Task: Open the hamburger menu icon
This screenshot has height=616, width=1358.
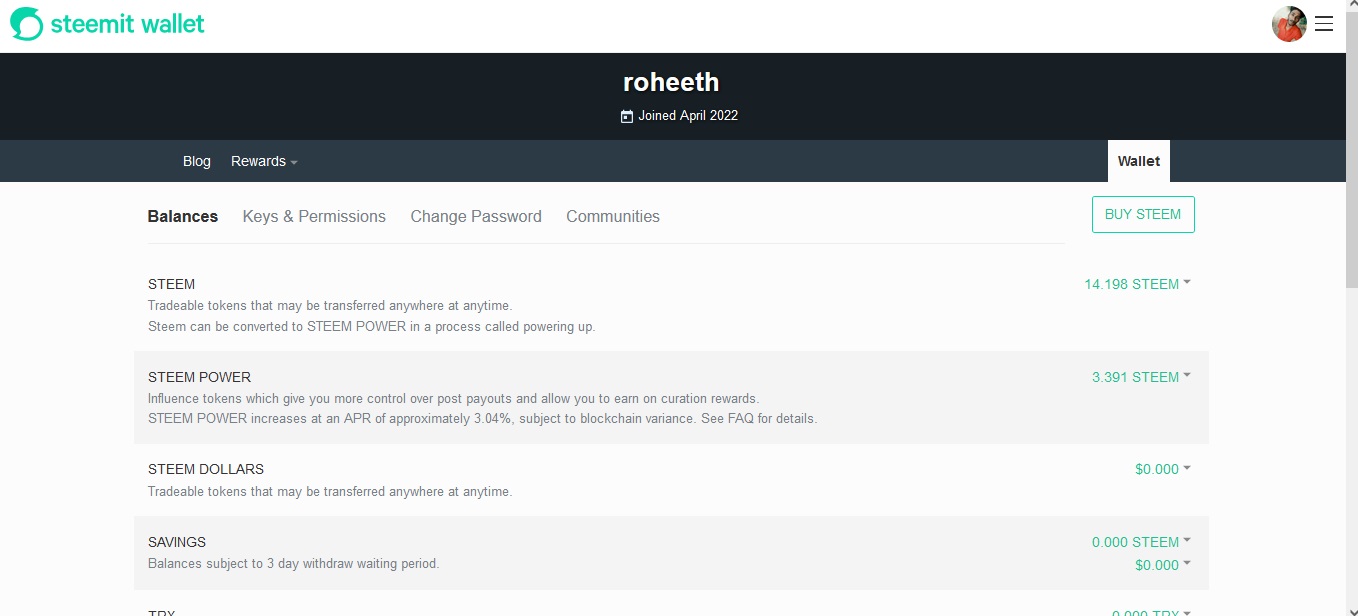Action: point(1324,24)
